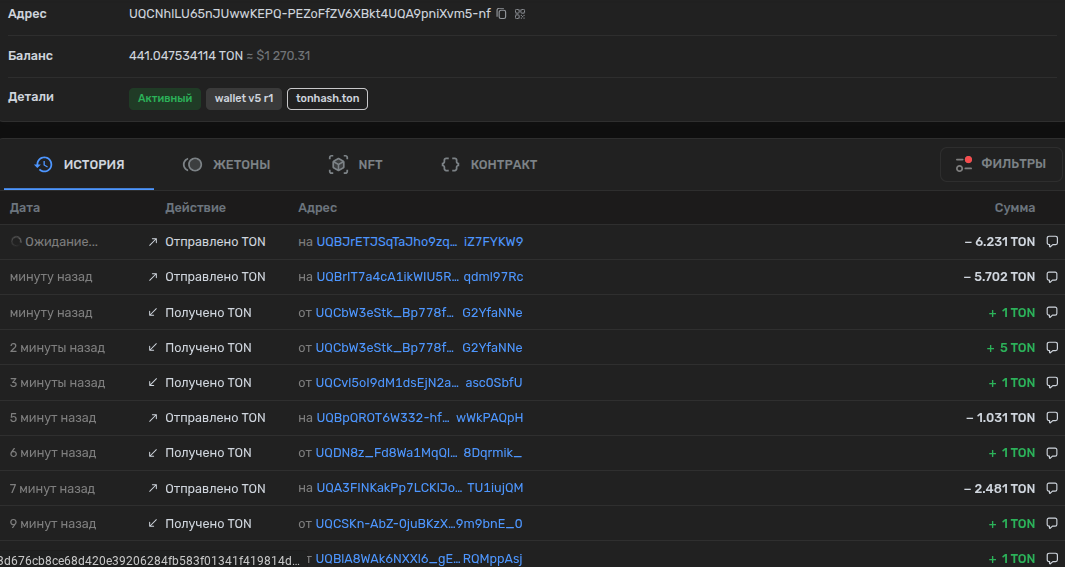Click the Активный status badge
The height and width of the screenshot is (567, 1065).
tap(164, 99)
